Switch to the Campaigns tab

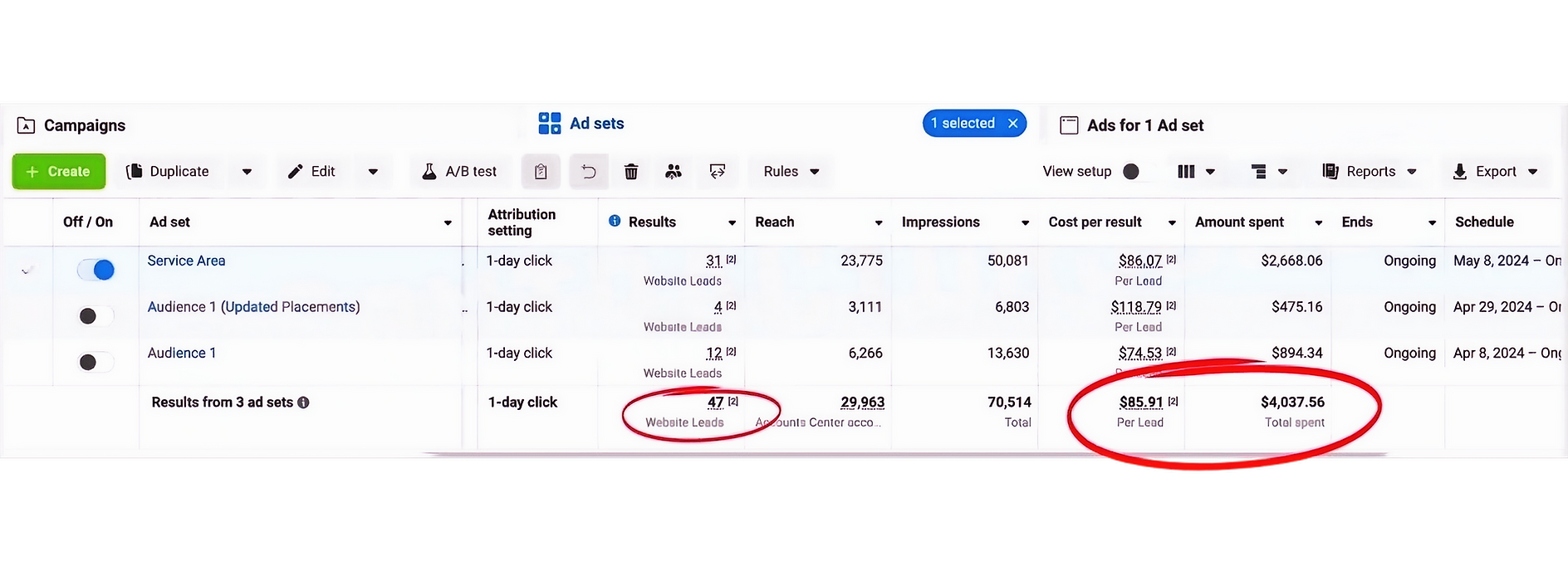click(71, 125)
